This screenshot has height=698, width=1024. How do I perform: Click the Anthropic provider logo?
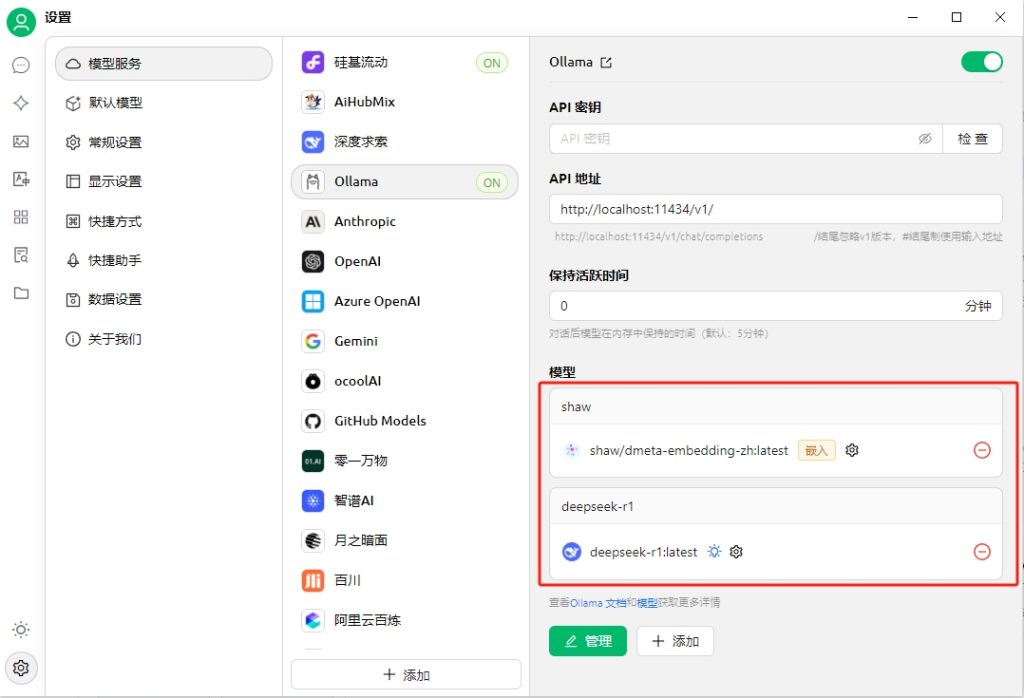pos(313,222)
